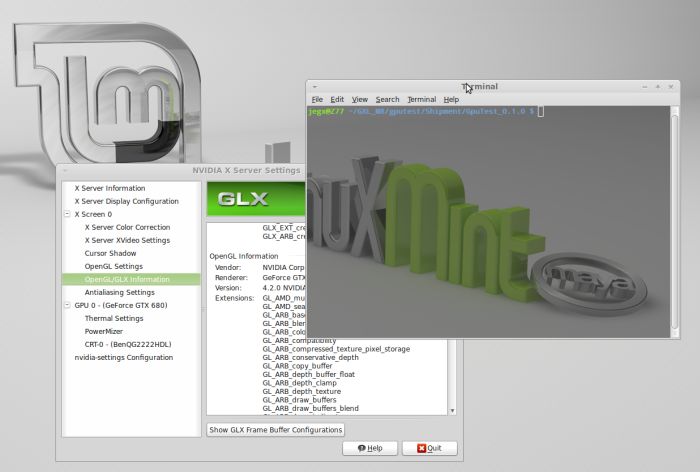Click GL_ARB_depth_buffer_float extension text
700x472 pixels.
click(309, 375)
